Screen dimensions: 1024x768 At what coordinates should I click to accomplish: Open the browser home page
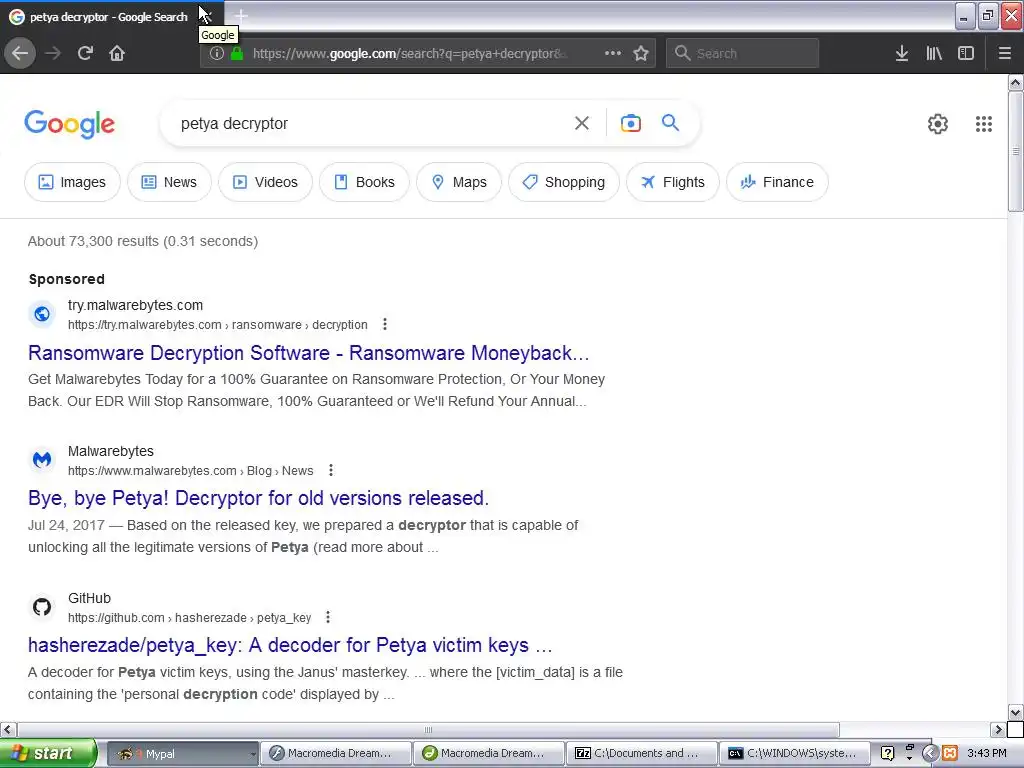click(x=117, y=53)
